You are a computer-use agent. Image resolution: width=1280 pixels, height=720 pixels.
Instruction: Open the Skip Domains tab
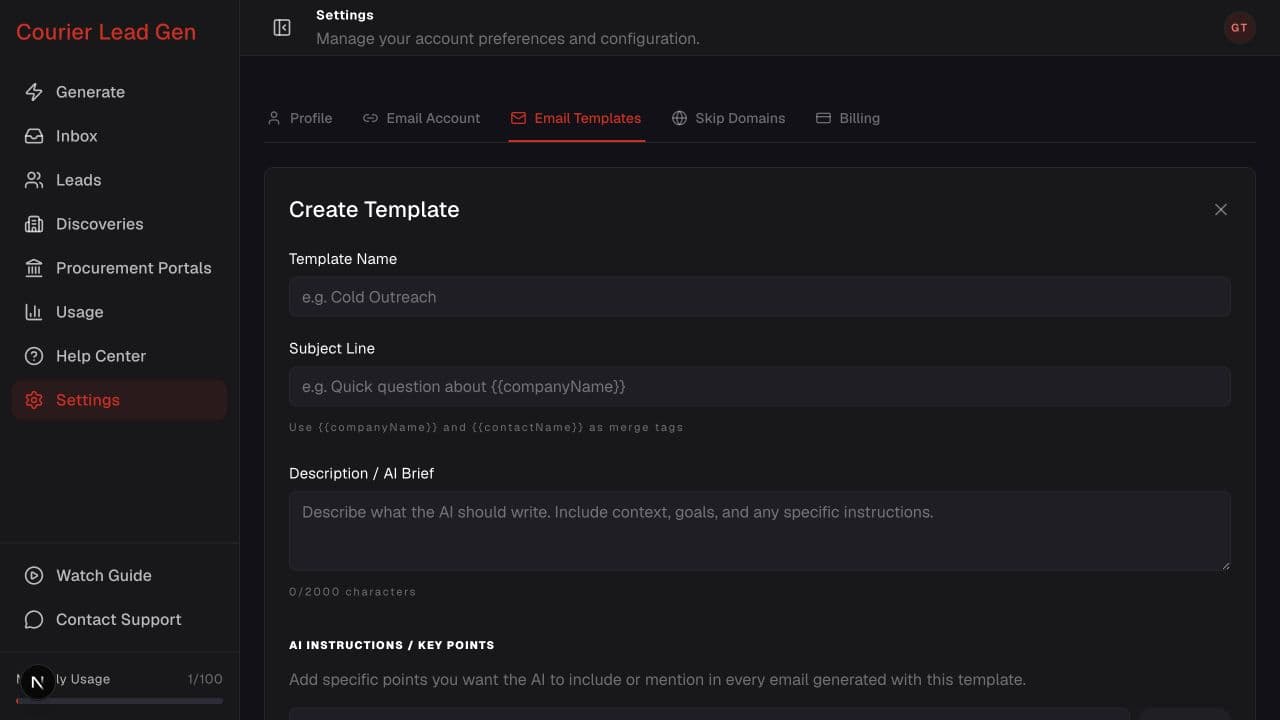[x=728, y=118]
